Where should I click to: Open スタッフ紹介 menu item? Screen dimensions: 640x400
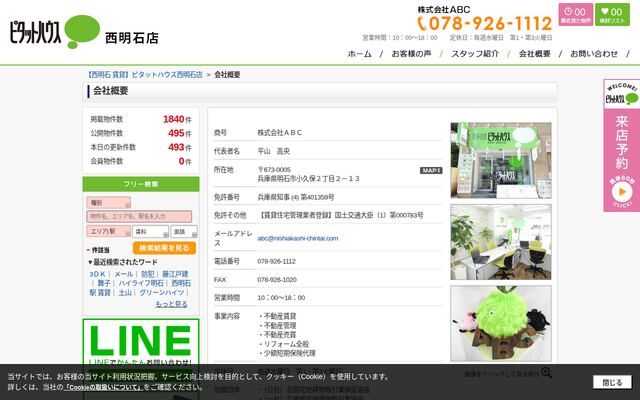tap(475, 53)
